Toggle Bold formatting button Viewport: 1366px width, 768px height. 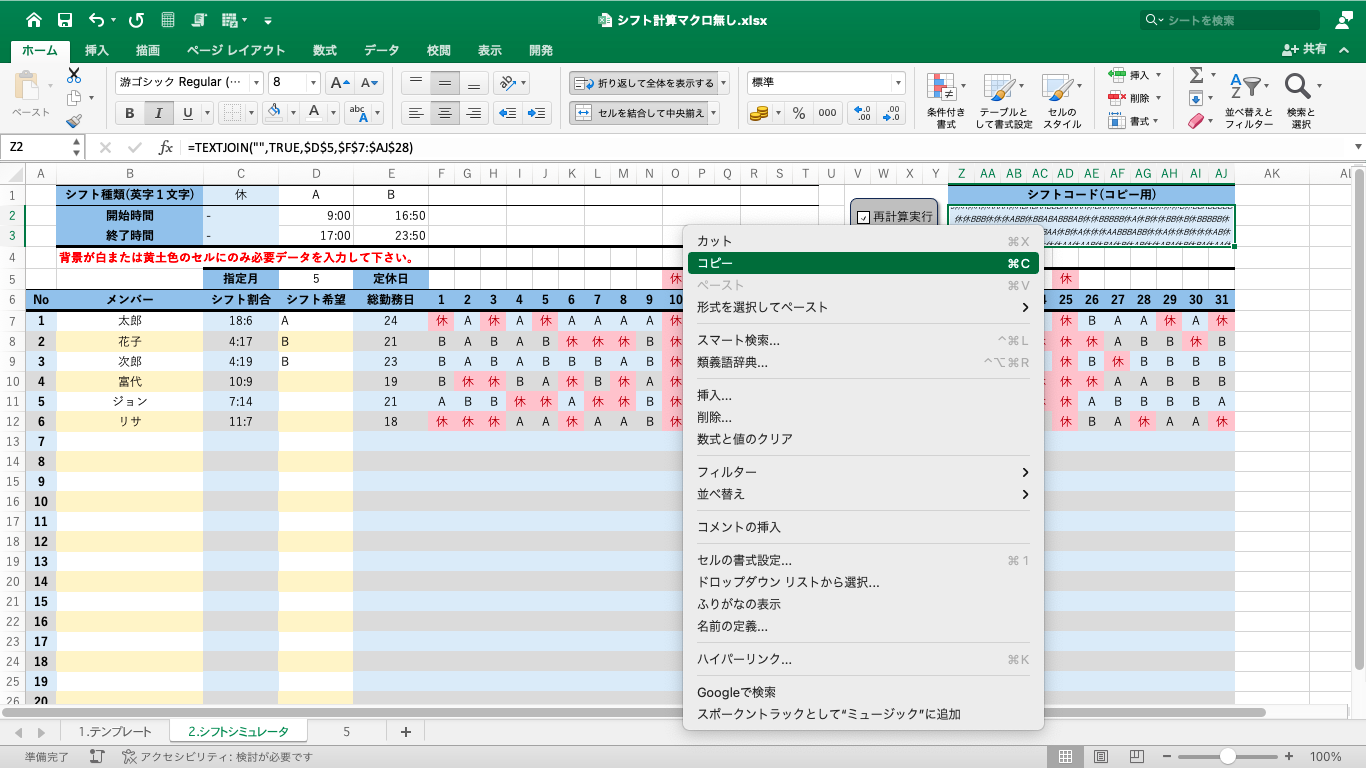pos(130,113)
